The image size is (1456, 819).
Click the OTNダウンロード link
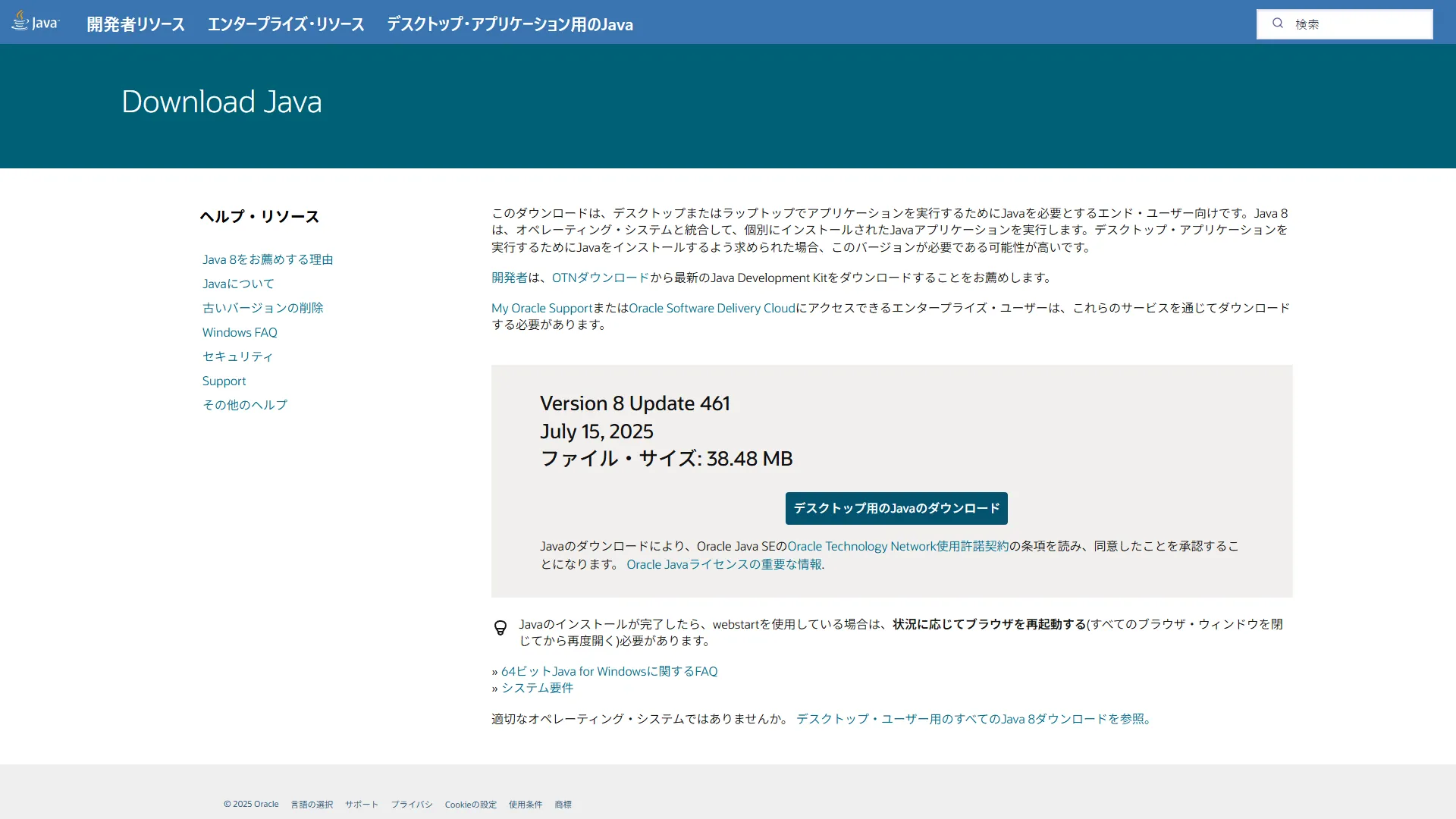coord(601,278)
